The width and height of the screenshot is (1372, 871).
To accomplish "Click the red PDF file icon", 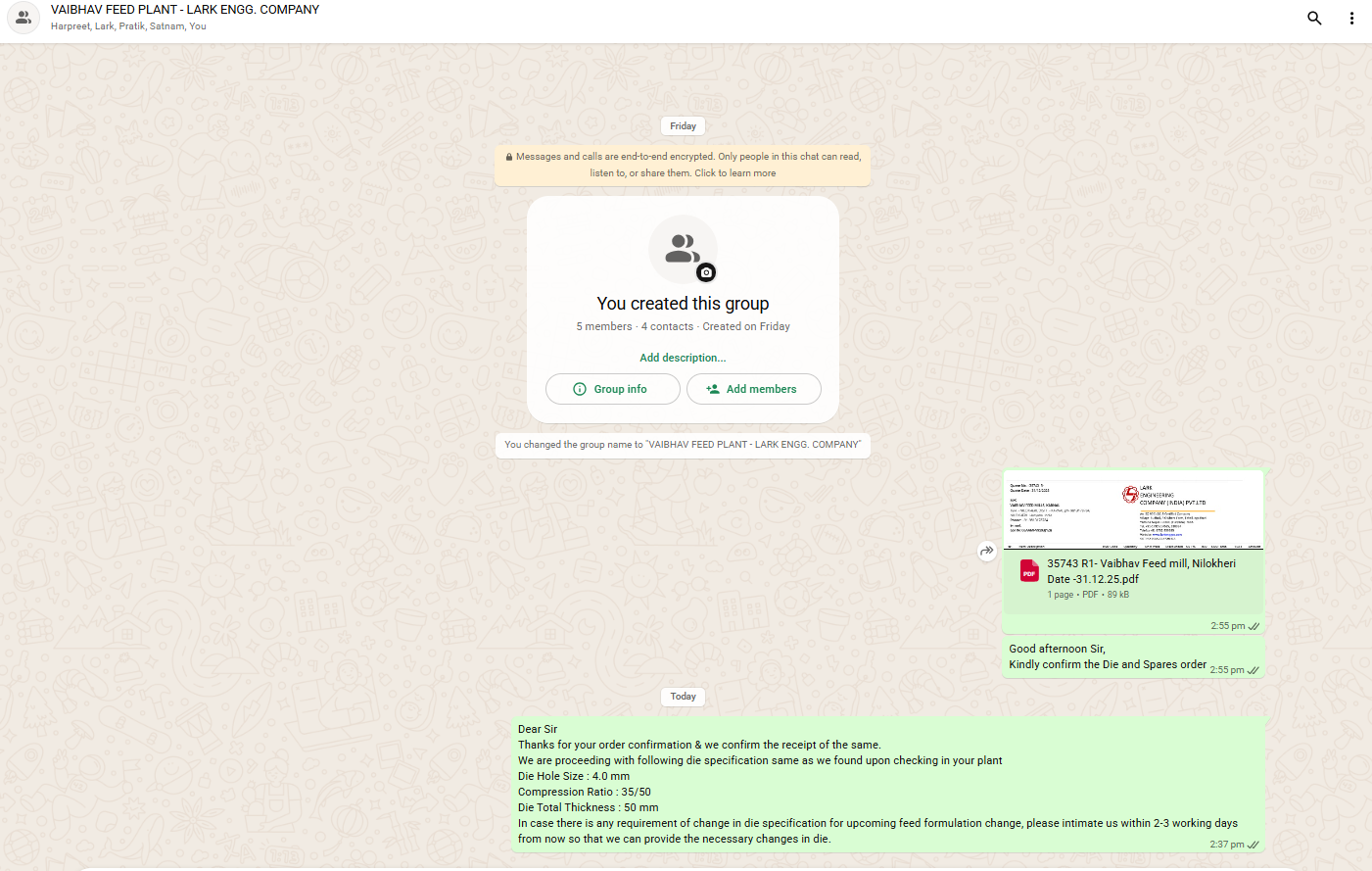I will click(x=1029, y=572).
